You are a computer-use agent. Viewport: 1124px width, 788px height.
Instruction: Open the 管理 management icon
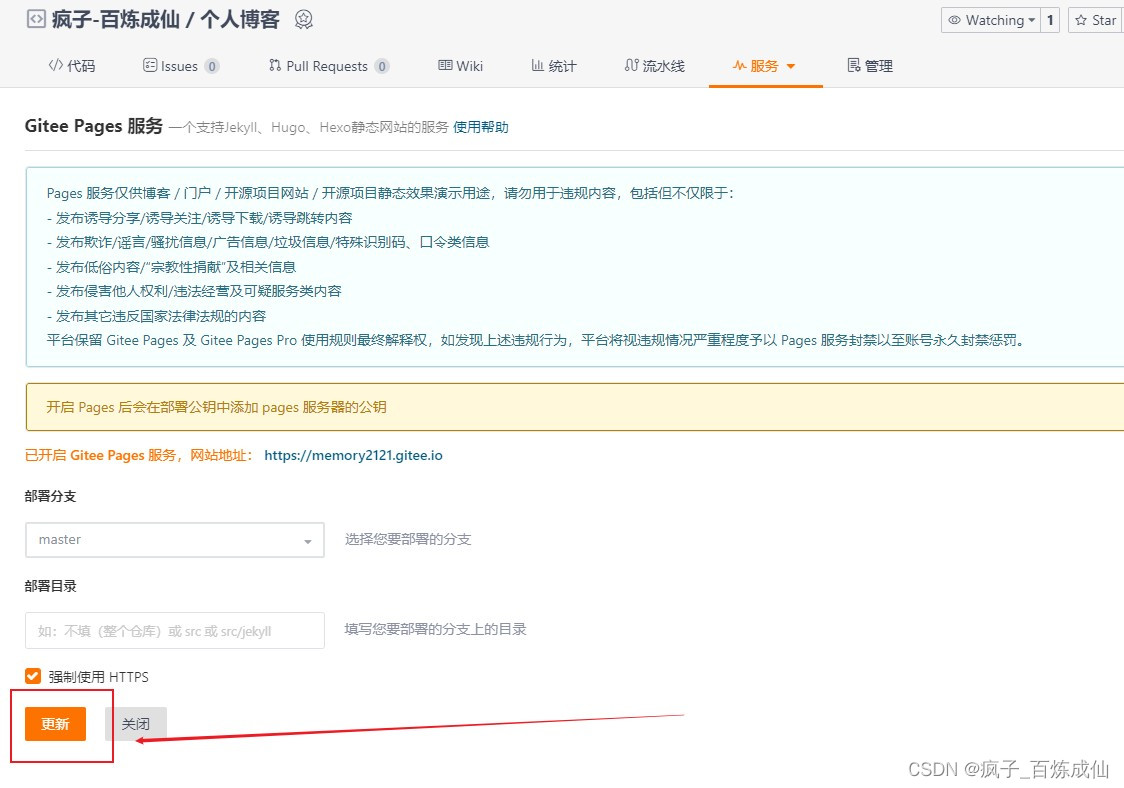855,65
